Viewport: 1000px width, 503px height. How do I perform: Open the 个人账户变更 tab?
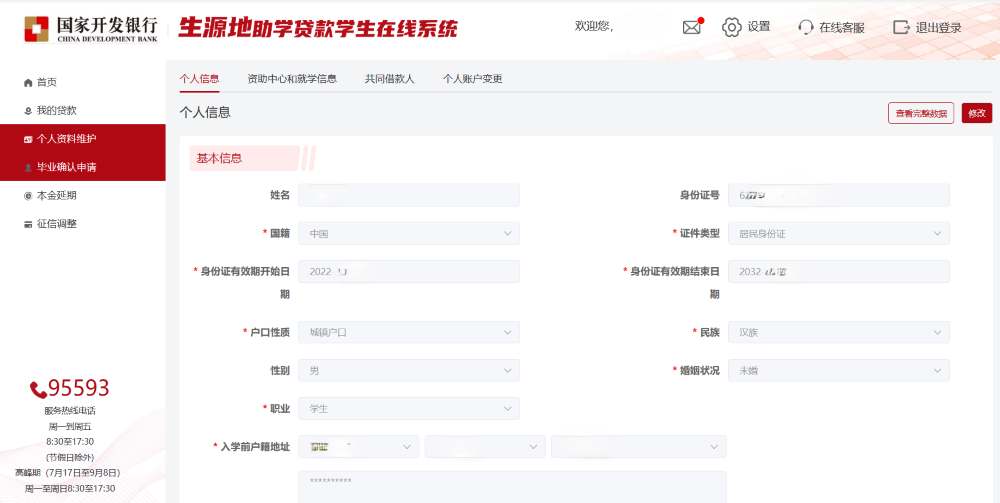click(472, 78)
